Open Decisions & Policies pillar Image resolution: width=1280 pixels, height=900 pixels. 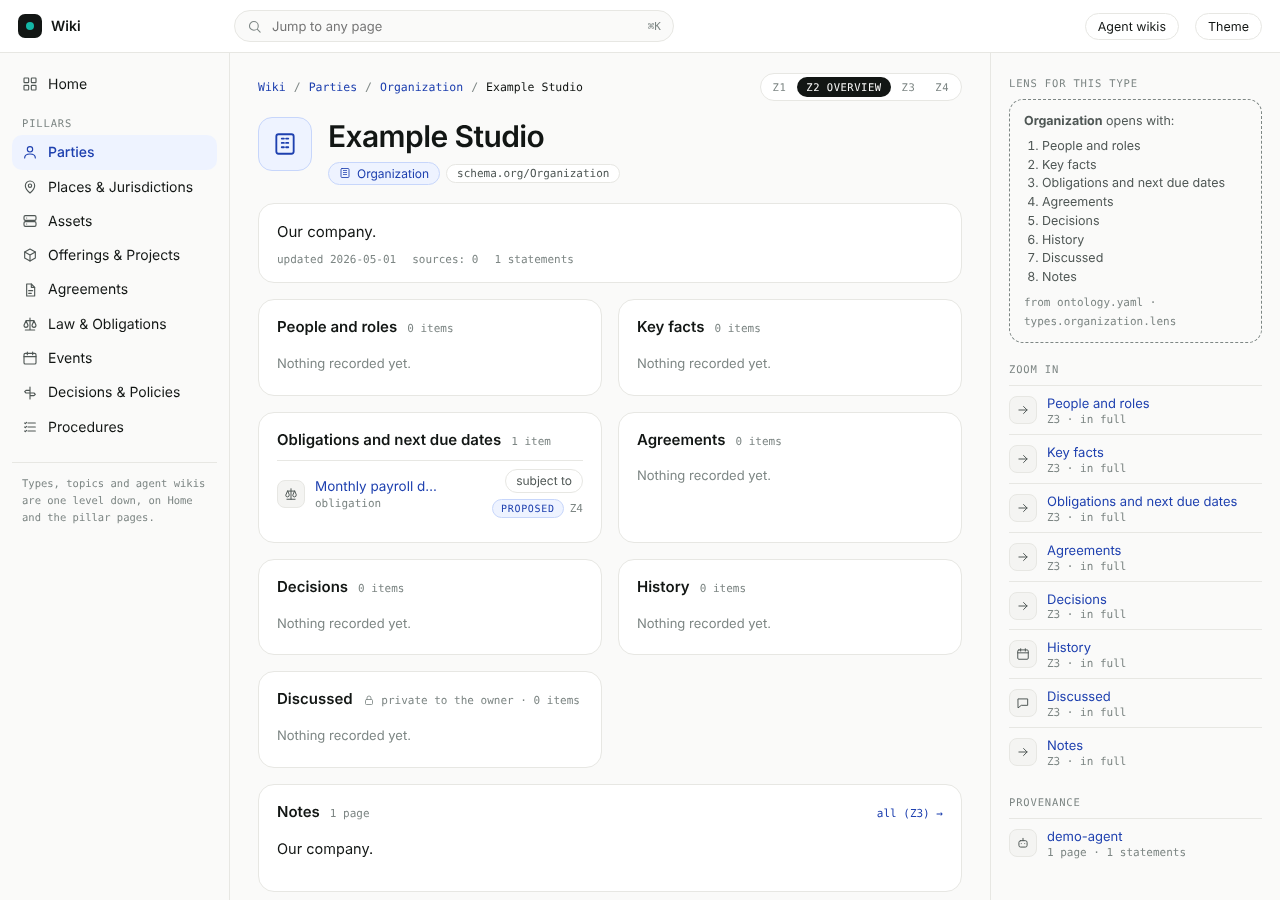coord(114,392)
